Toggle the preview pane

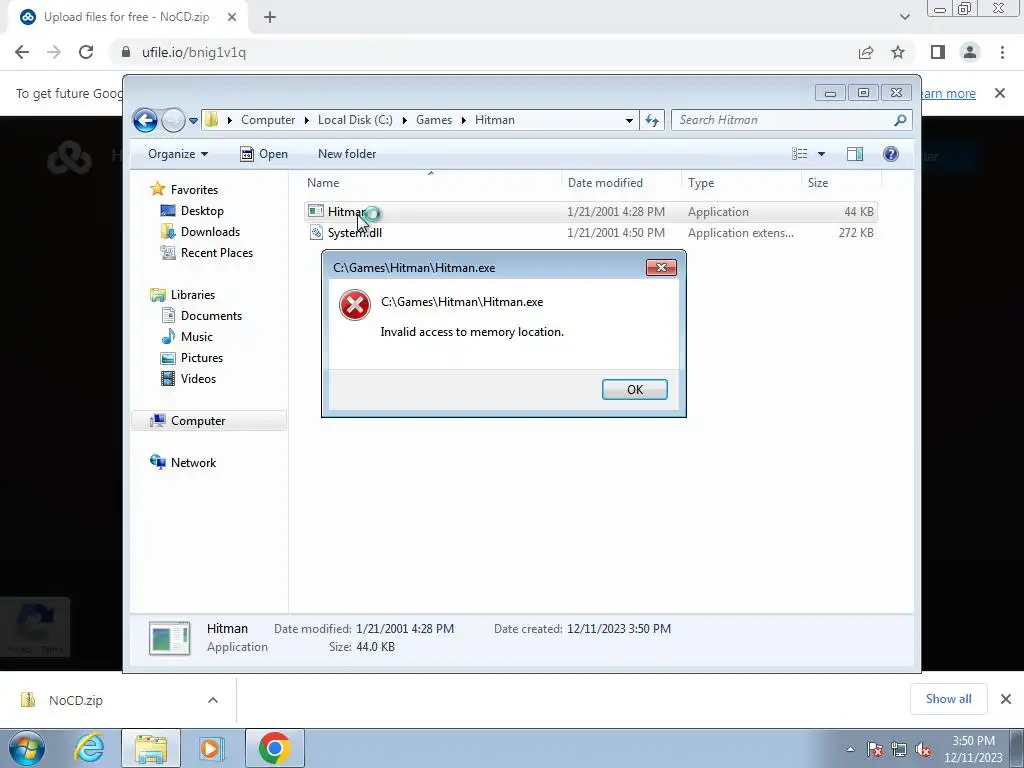(855, 154)
